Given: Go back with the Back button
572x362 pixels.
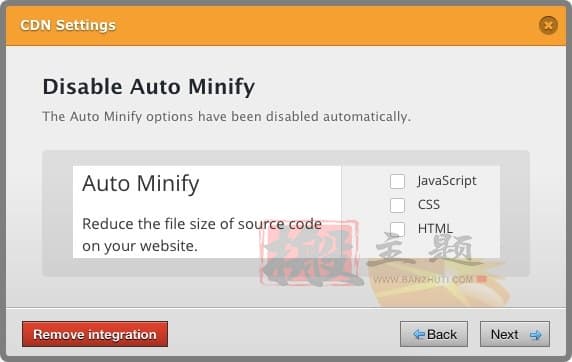Looking at the screenshot, I should (434, 334).
